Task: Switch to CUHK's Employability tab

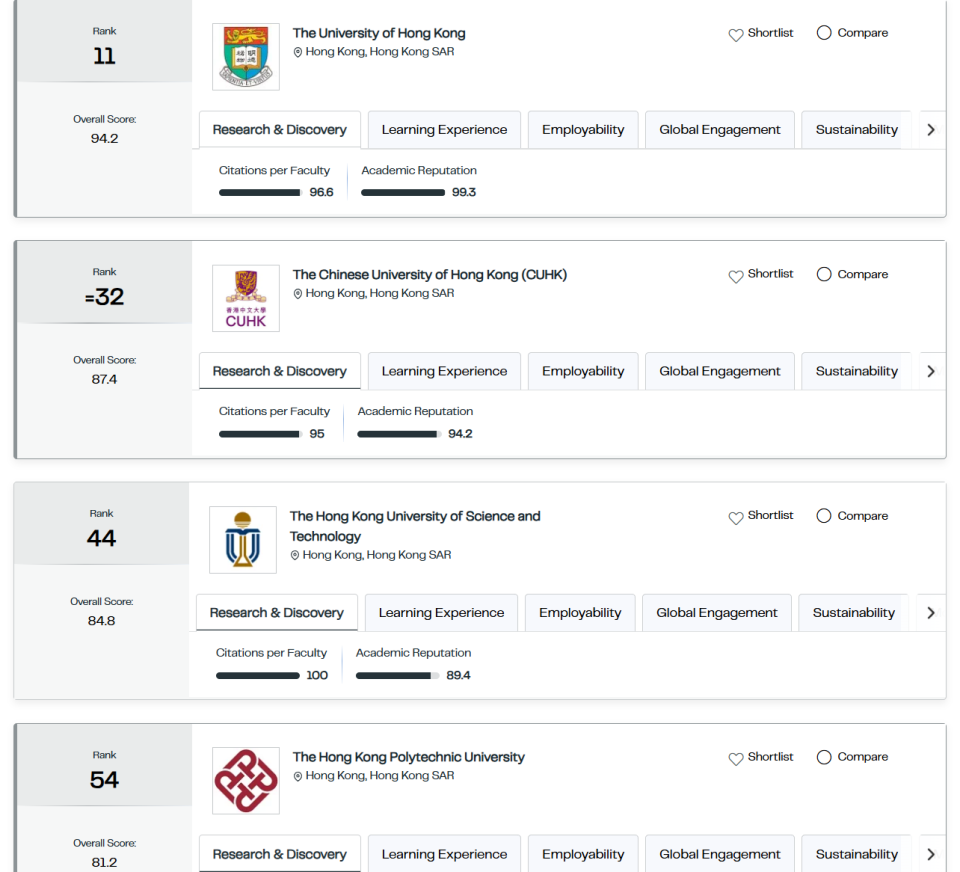Action: tap(582, 371)
